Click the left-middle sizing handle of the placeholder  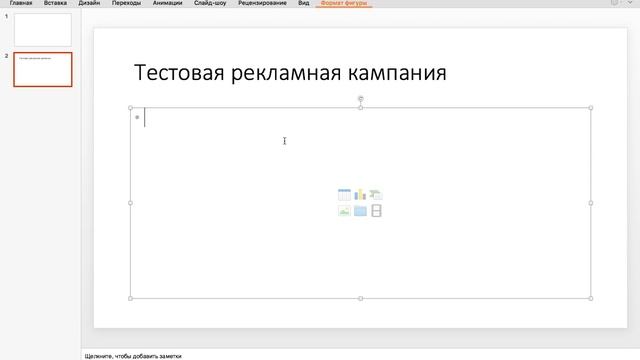[x=130, y=203]
